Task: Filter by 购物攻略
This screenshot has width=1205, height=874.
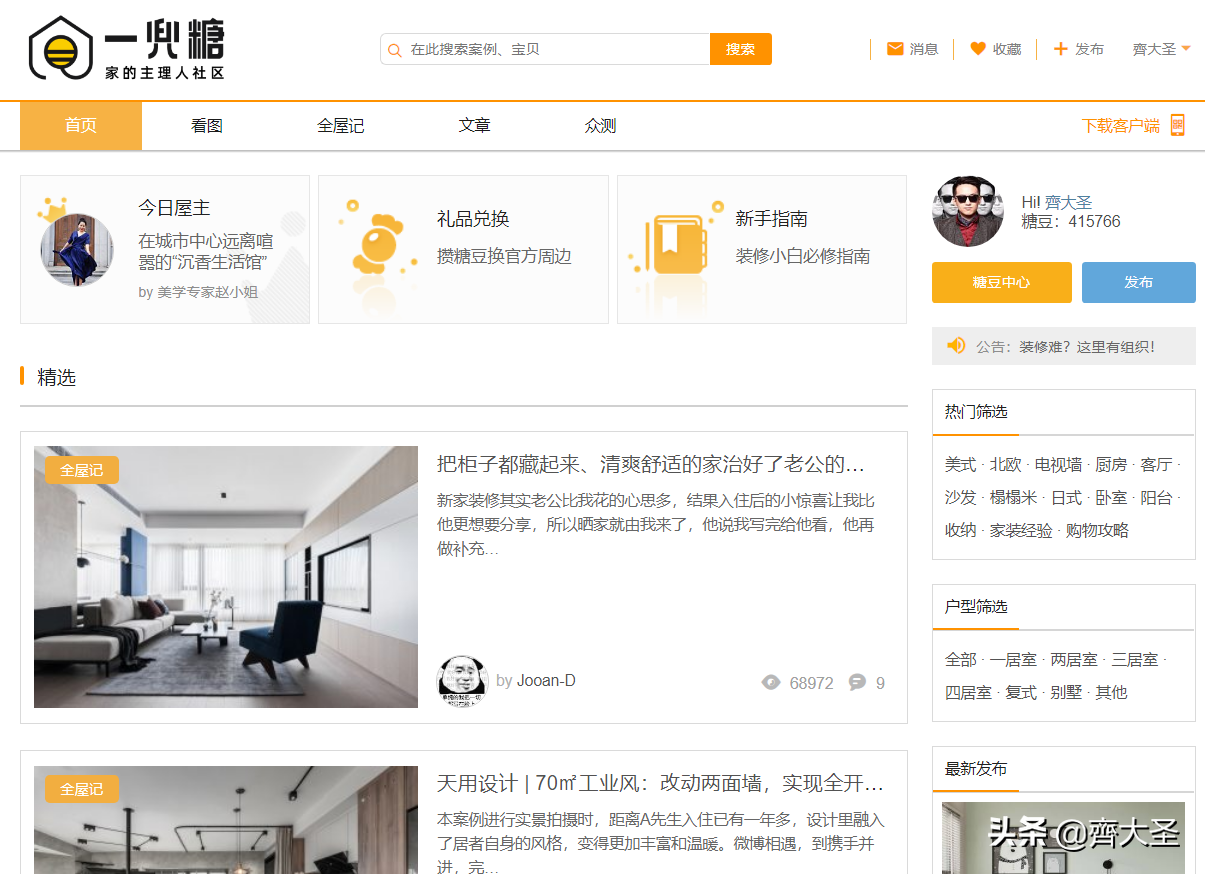Action: (1097, 531)
